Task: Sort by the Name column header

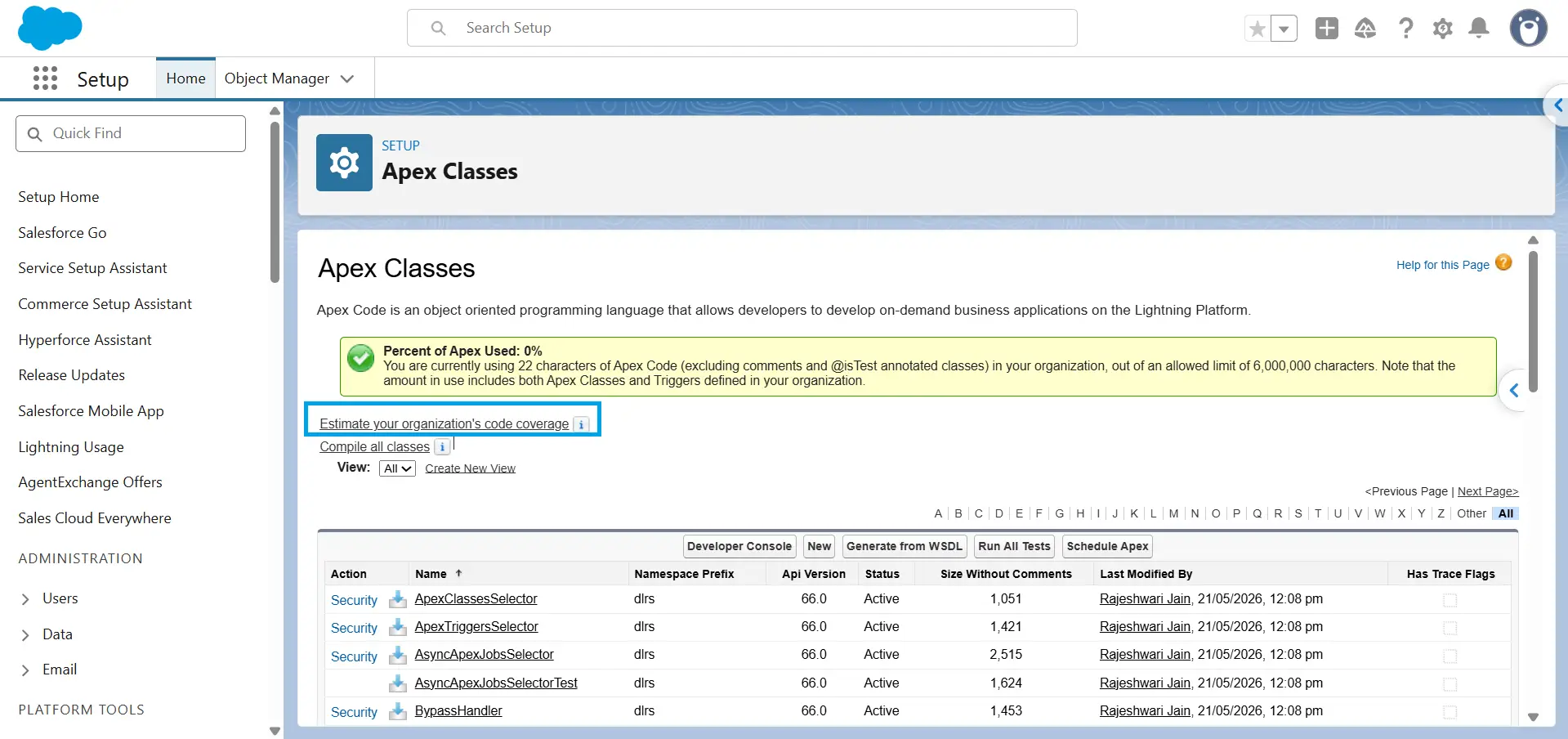Action: 431,574
